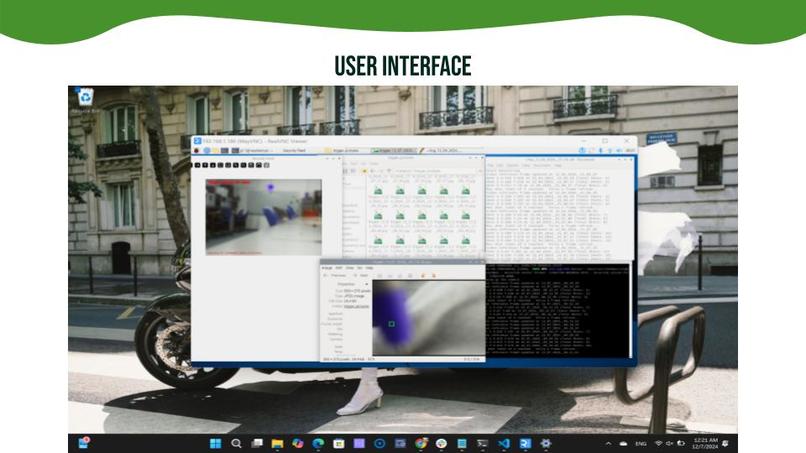Open the notification bell icon
The image size is (806, 453).
[725, 443]
